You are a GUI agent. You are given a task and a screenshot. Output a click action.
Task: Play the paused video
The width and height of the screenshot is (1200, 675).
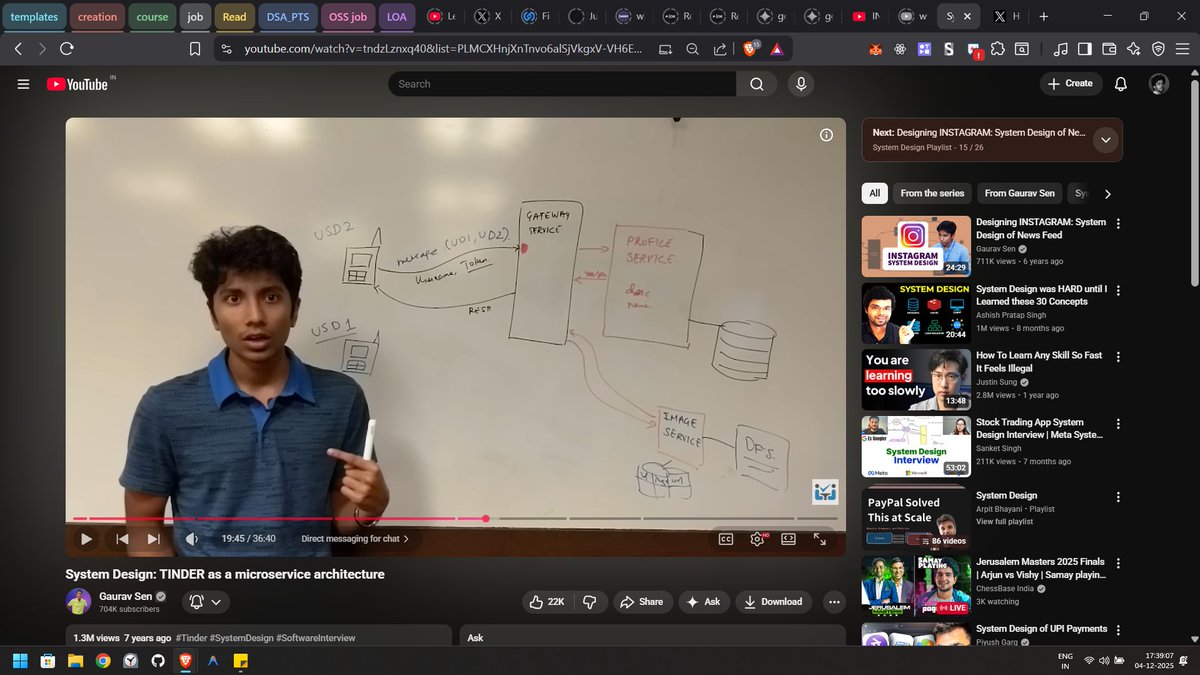click(86, 539)
